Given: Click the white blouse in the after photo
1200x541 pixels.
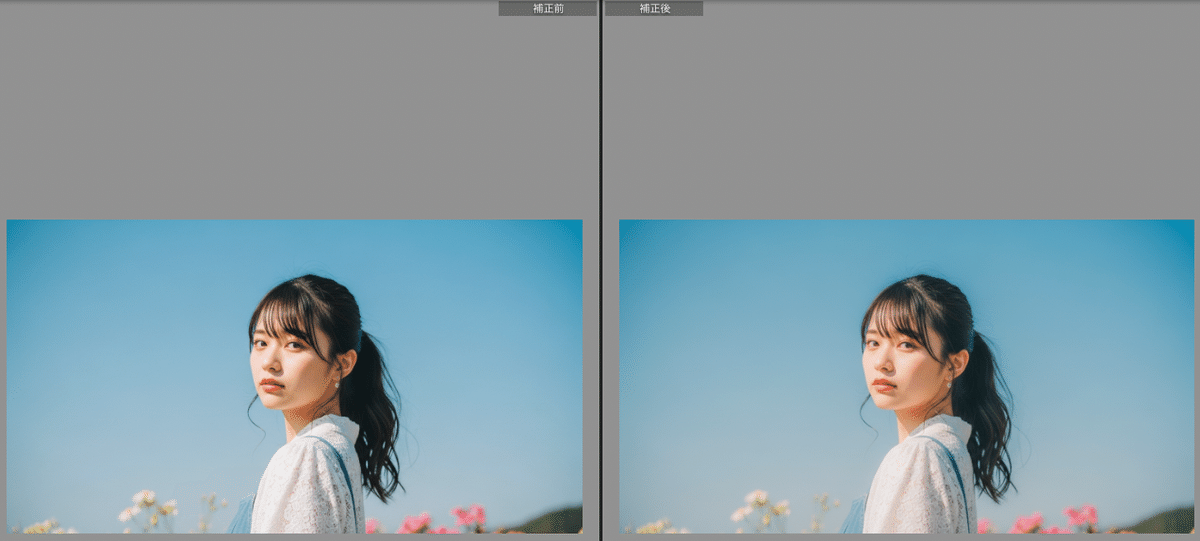Looking at the screenshot, I should [917, 480].
